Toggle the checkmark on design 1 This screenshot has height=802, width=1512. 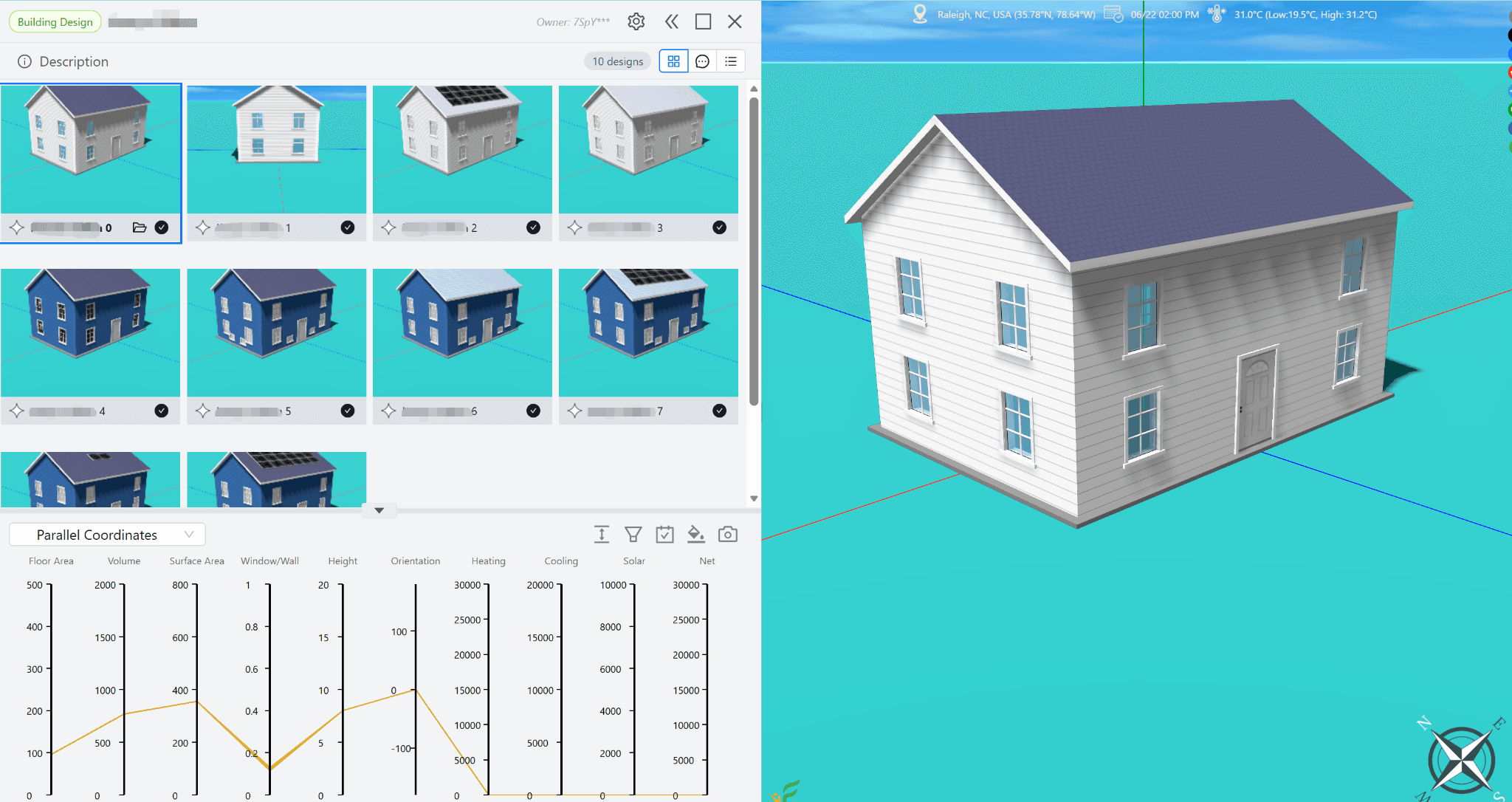(x=348, y=227)
